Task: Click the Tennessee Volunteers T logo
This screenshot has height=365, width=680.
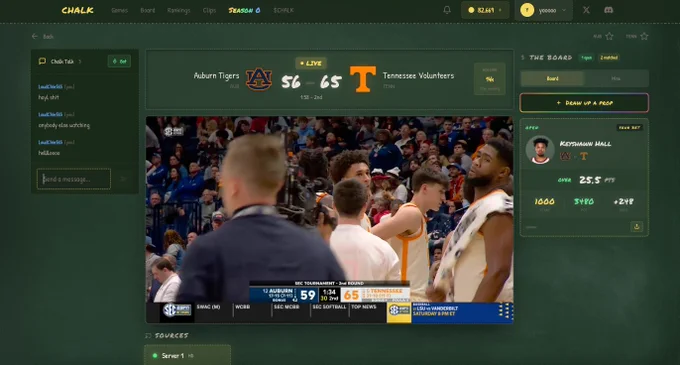Action: click(363, 79)
